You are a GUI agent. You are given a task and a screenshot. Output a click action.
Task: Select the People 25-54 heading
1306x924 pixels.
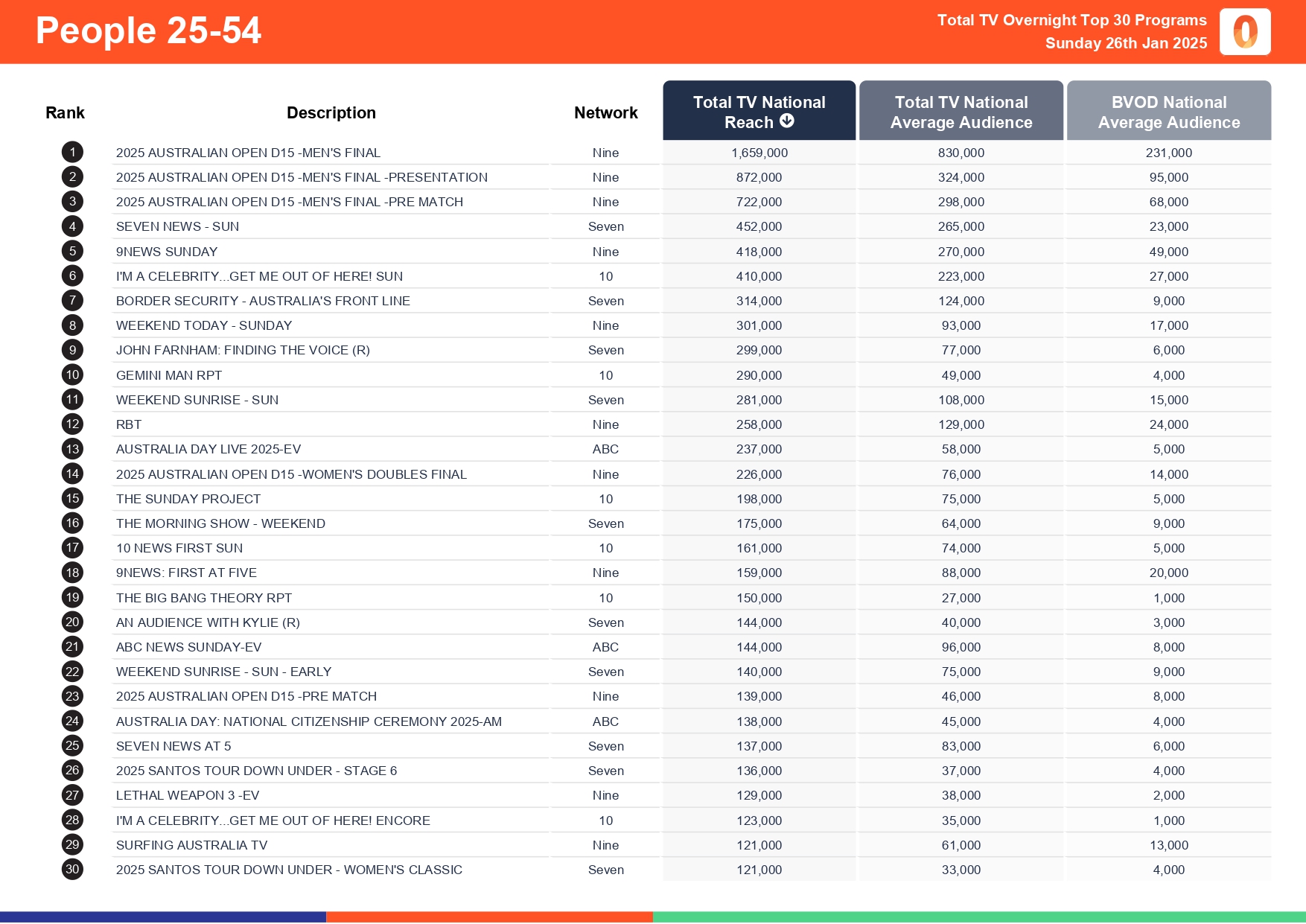(149, 31)
